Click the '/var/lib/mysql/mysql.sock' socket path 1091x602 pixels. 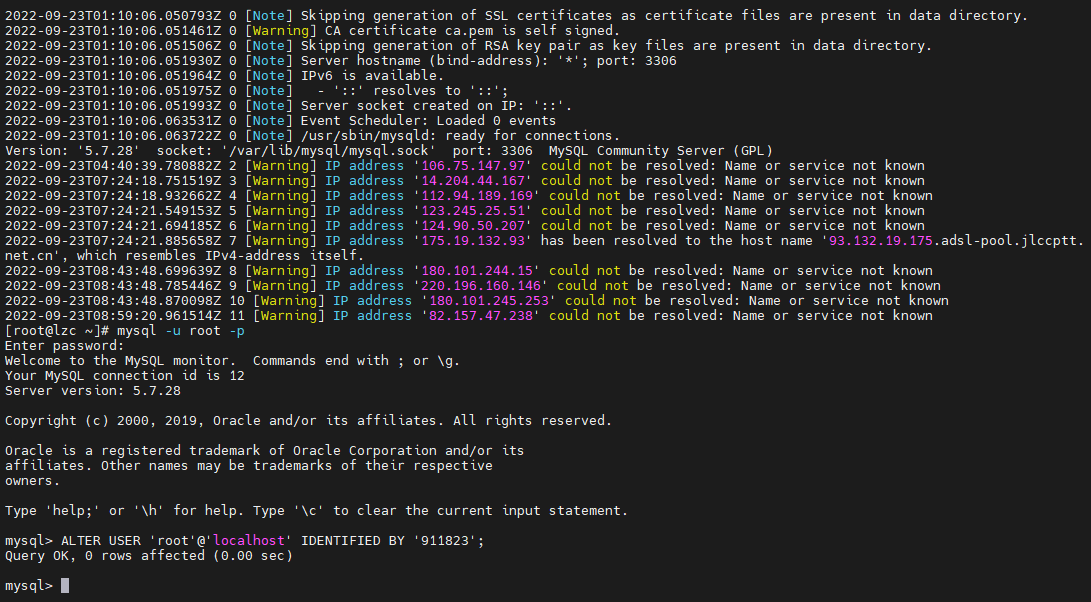click(x=328, y=151)
